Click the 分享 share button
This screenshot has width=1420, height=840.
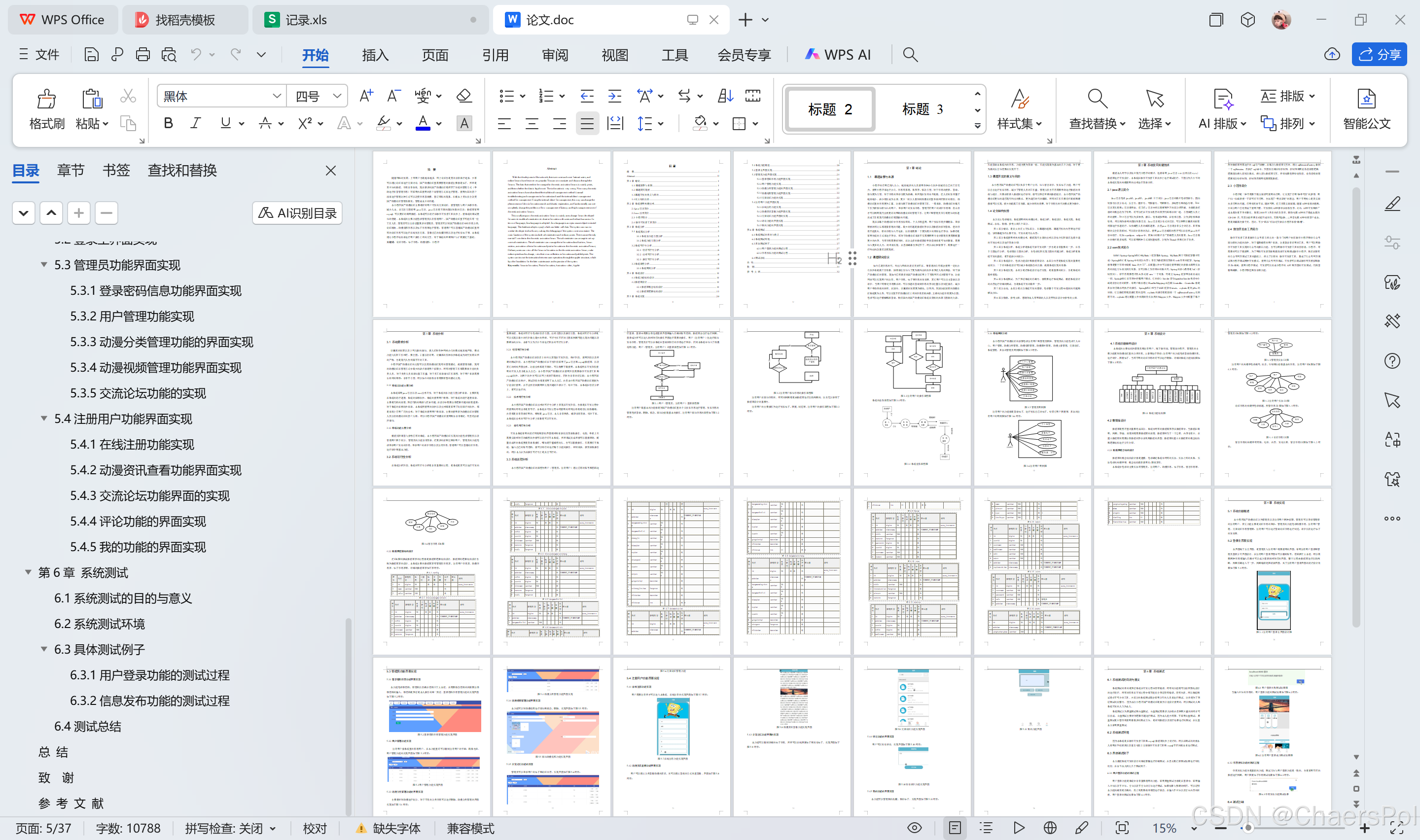(x=1379, y=54)
